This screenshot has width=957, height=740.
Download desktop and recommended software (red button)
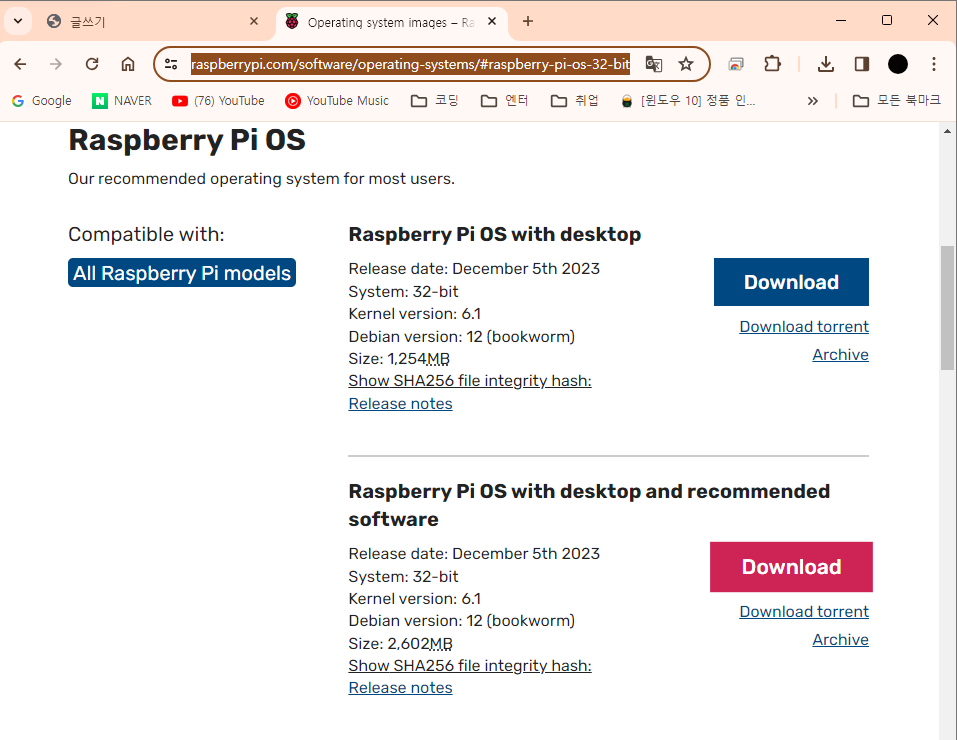[791, 567]
